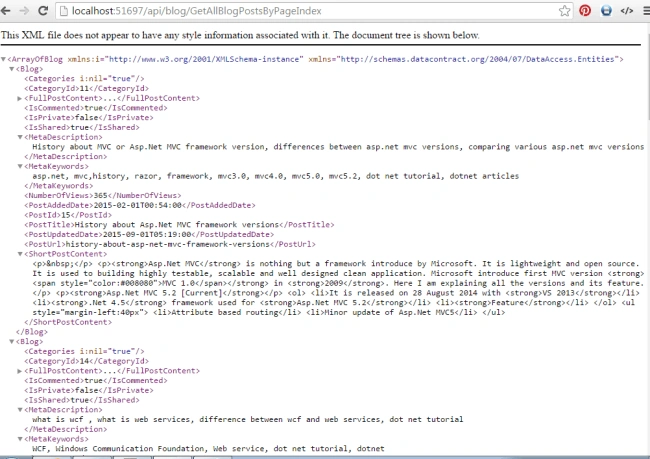The height and width of the screenshot is (459, 650).
Task: Collapse the first MetaKeywords node
Action: coord(19,166)
